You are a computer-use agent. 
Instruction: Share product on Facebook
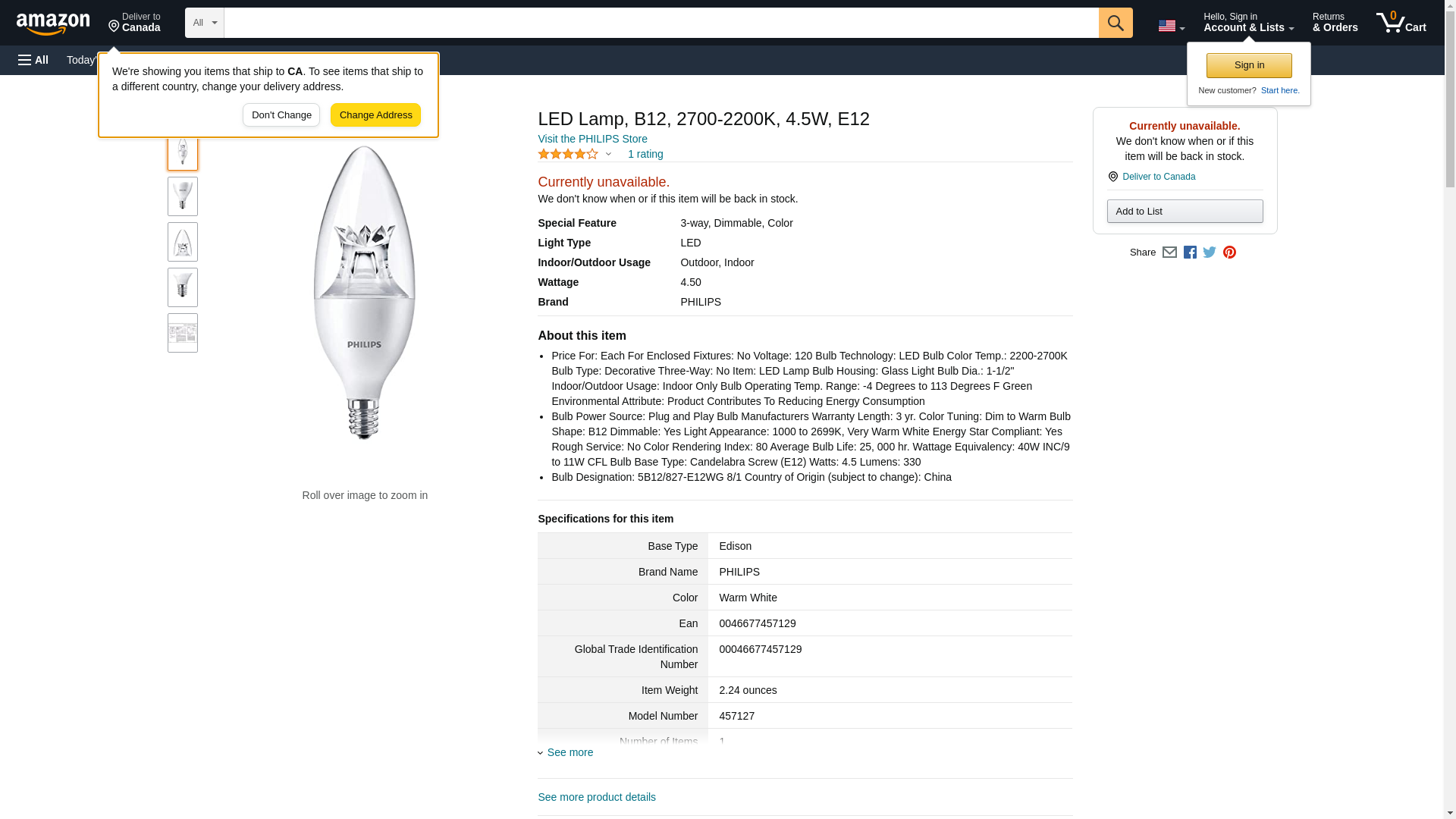tap(1190, 253)
